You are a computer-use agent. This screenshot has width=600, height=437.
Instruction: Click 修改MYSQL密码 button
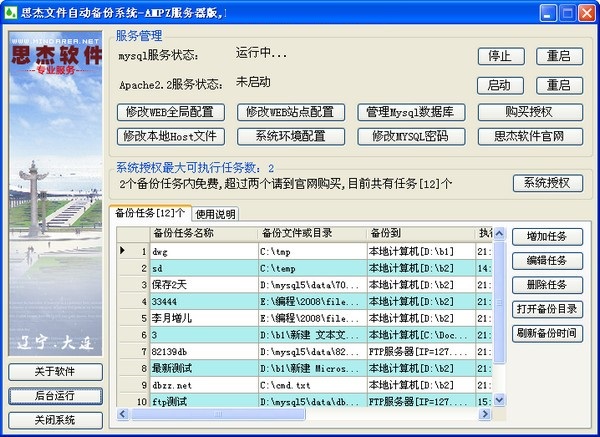[x=411, y=135]
